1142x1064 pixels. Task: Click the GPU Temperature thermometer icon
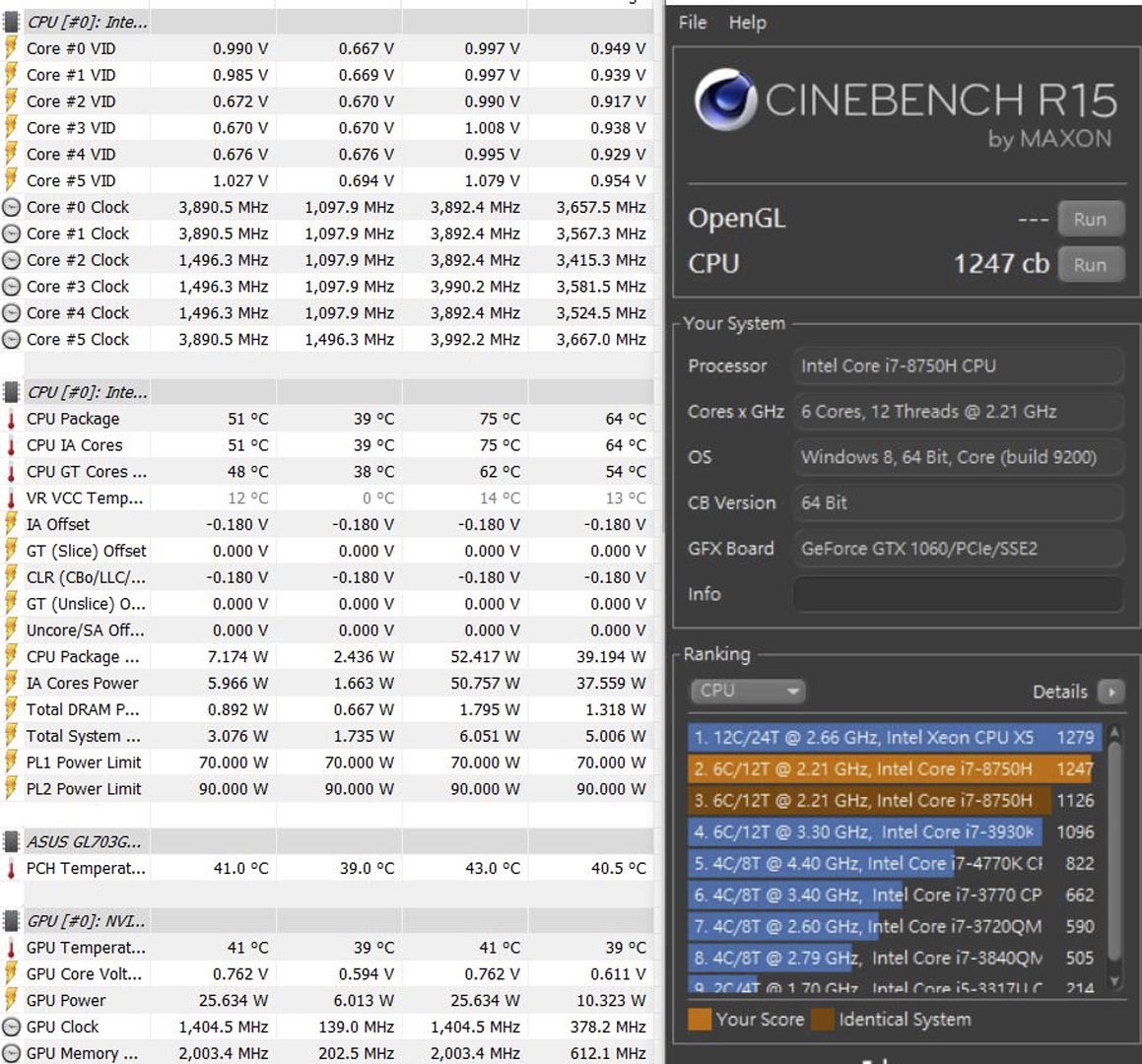[11, 948]
